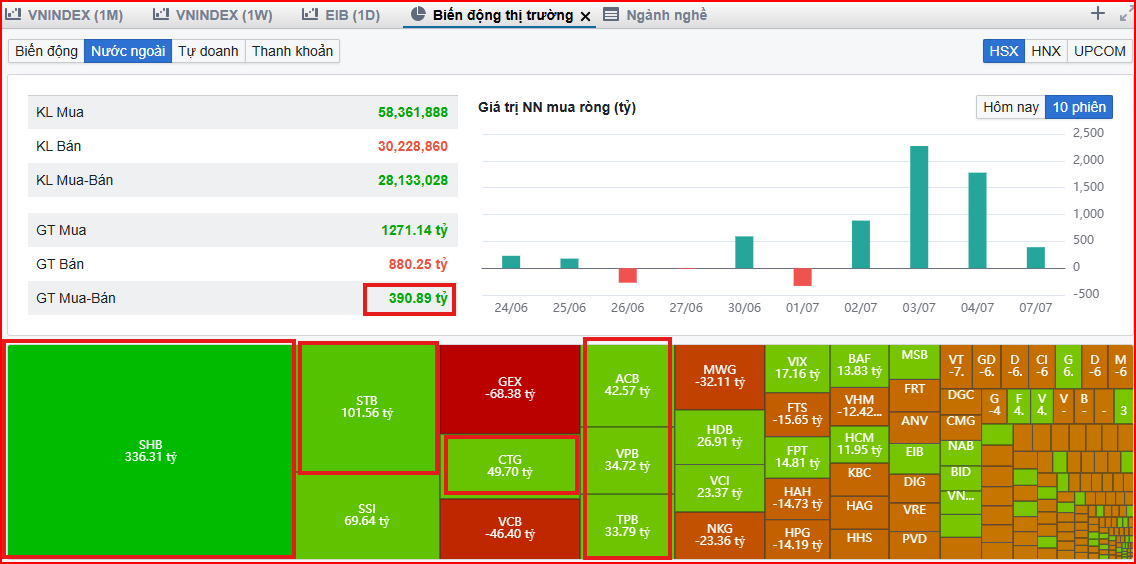Viewport: 1136px width, 564px height.
Task: Select the VCI 23.37 tỷ tile
Action: tap(719, 488)
